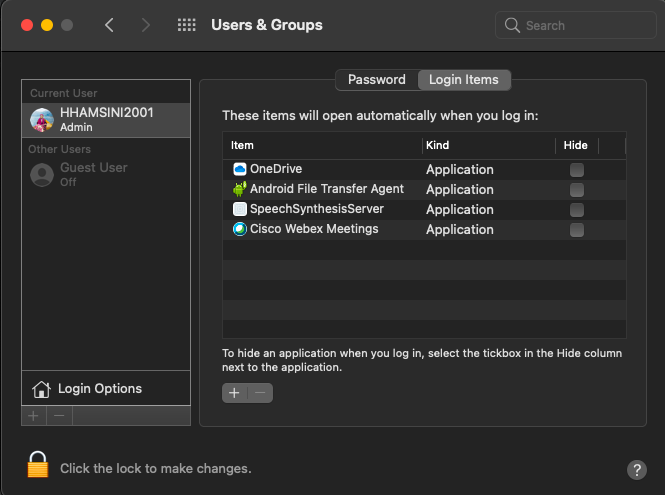Click the Android File Transfer Agent icon
The width and height of the screenshot is (665, 495).
239,189
